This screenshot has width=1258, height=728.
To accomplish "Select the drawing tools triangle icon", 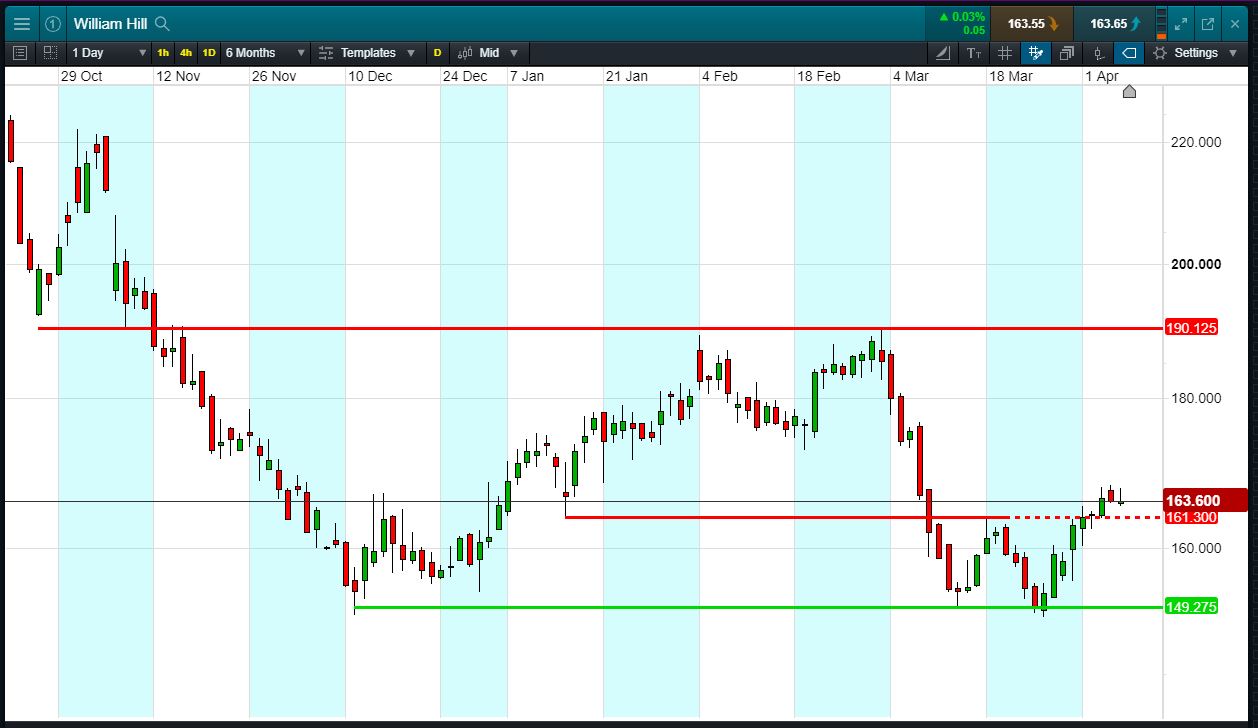I will pos(944,53).
